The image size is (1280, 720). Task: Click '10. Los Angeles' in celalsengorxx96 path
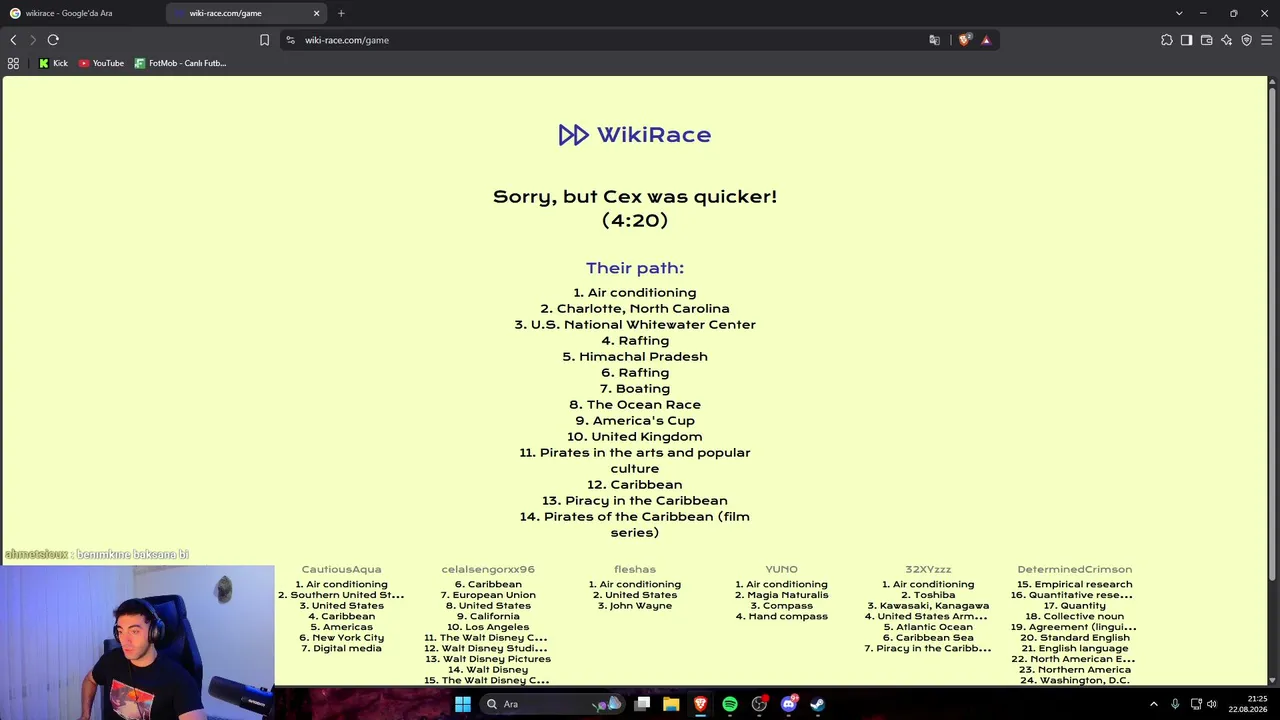pos(488,627)
